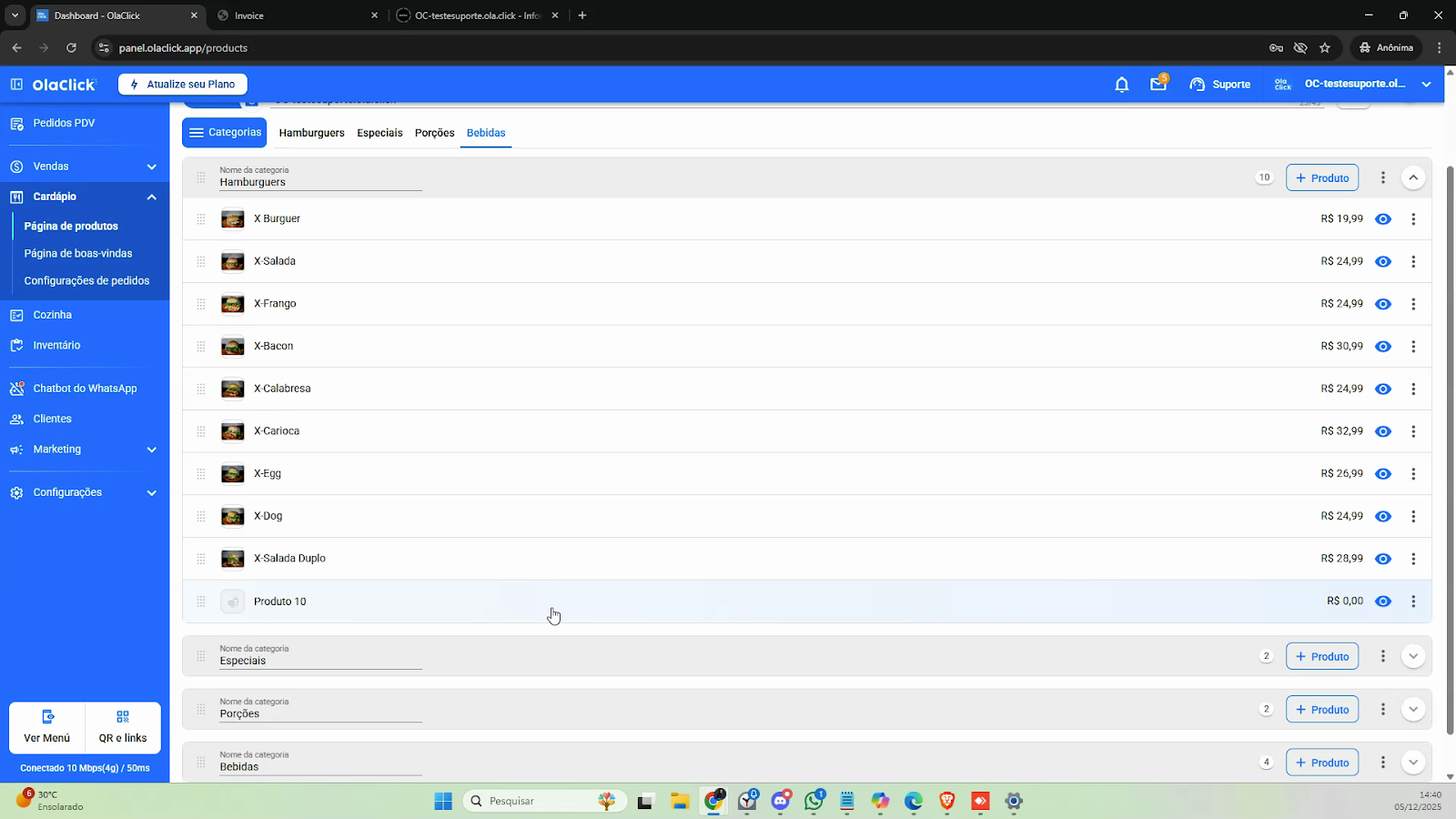Open Ver Menú shortcut
The height and width of the screenshot is (819, 1456).
[47, 727]
